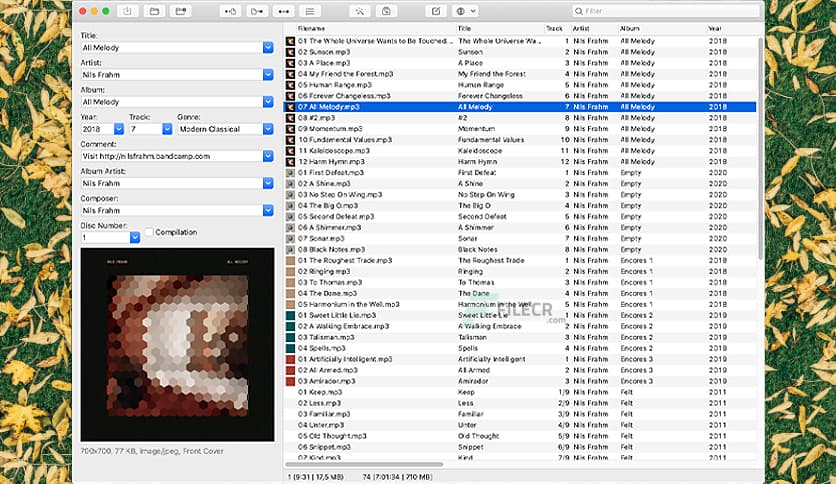Select the file 03 Talisman.mp3
Image resolution: width=836 pixels, height=484 pixels.
coord(326,337)
